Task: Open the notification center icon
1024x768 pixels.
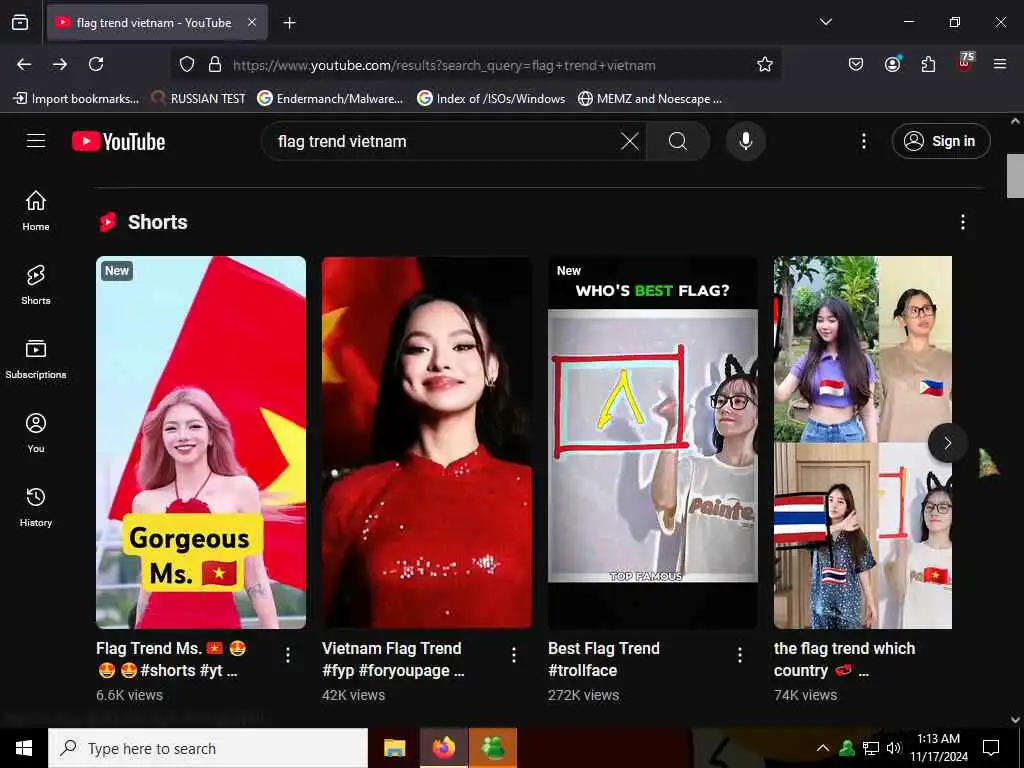Action: (x=991, y=748)
